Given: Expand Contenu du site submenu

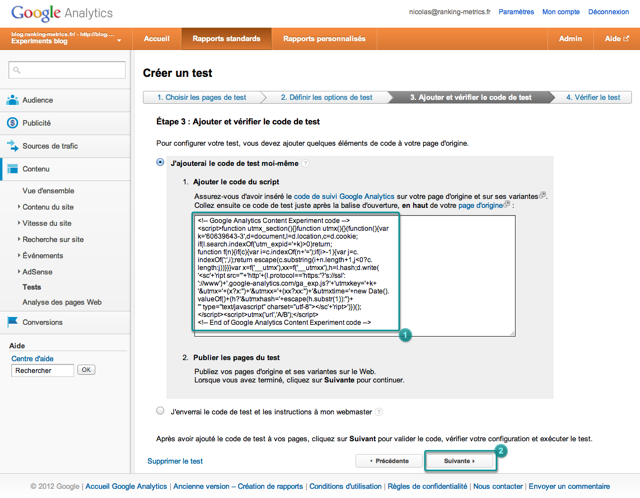Looking at the screenshot, I should point(19,207).
